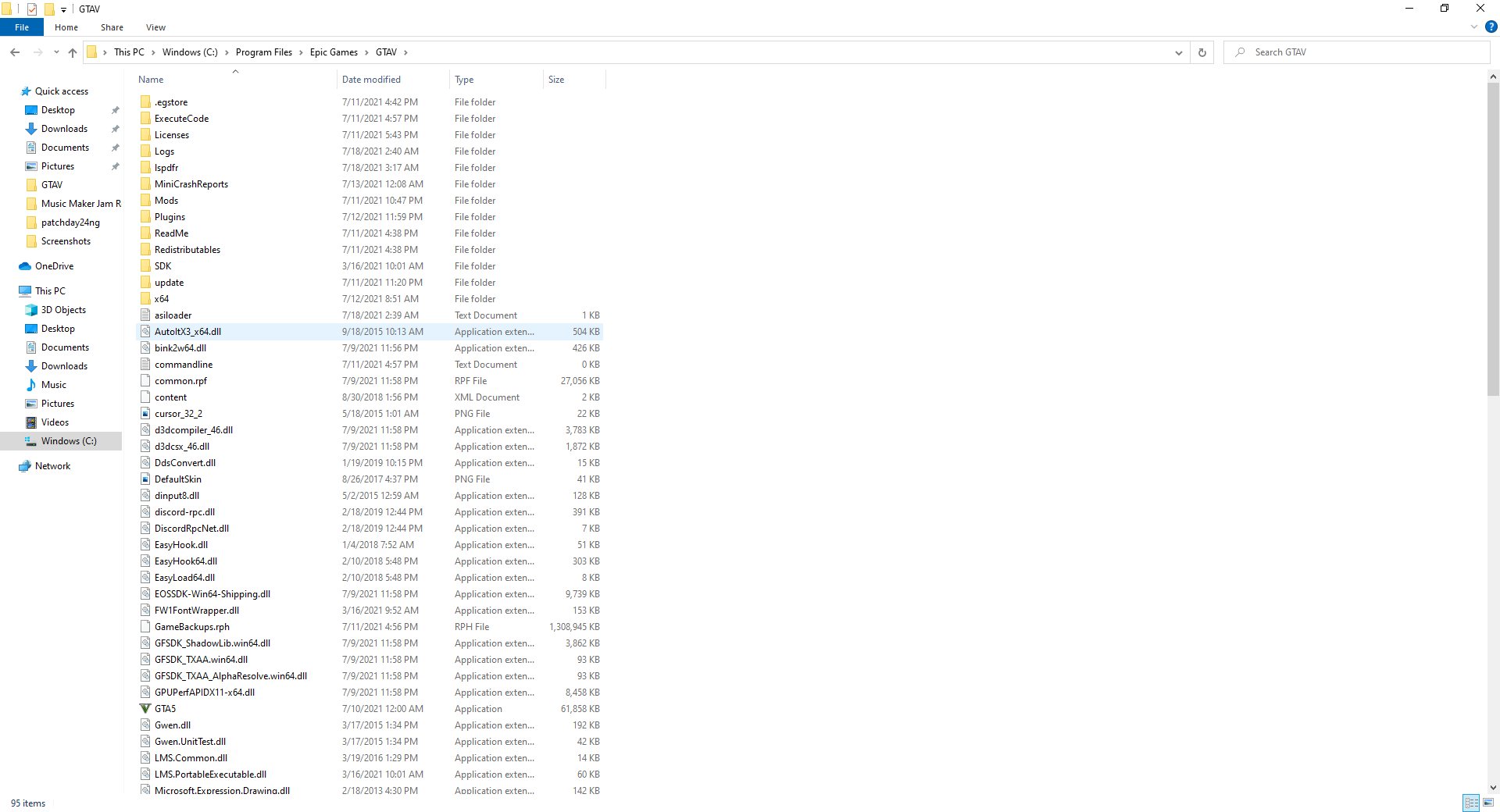1500x812 pixels.
Task: Expand the ribbon chevron
Action: click(x=1474, y=27)
